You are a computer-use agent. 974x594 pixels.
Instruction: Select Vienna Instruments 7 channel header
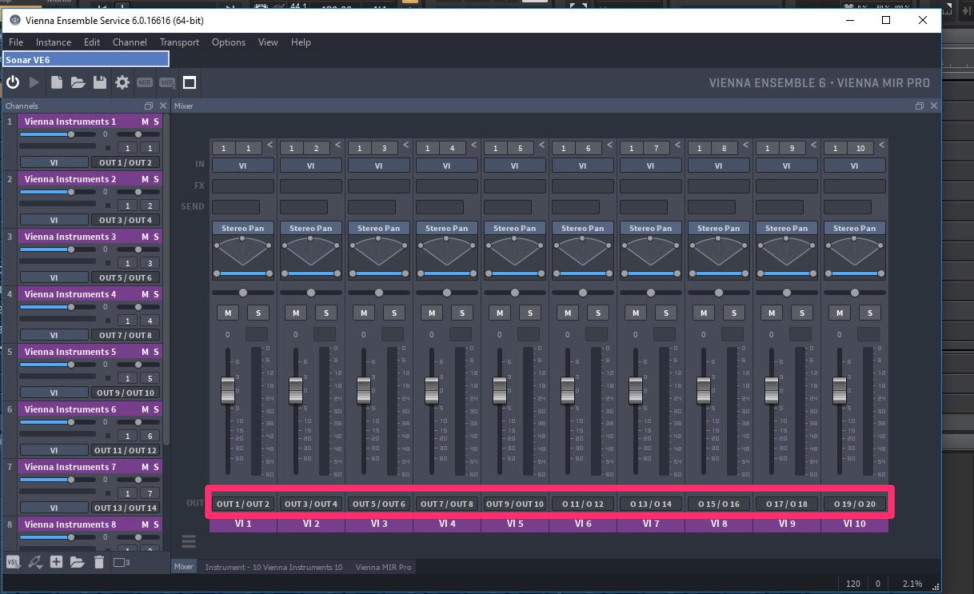90,467
